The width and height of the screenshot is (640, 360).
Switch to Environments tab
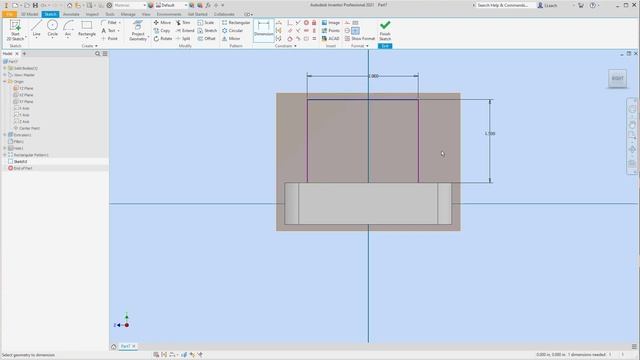[x=169, y=14]
